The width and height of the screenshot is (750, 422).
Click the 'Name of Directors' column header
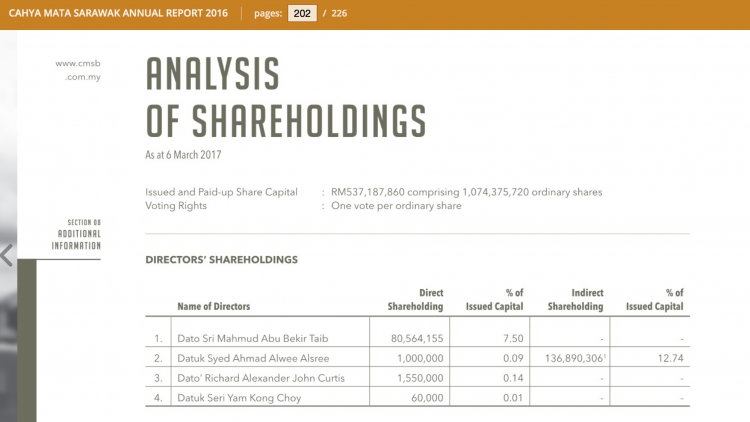coord(214,307)
